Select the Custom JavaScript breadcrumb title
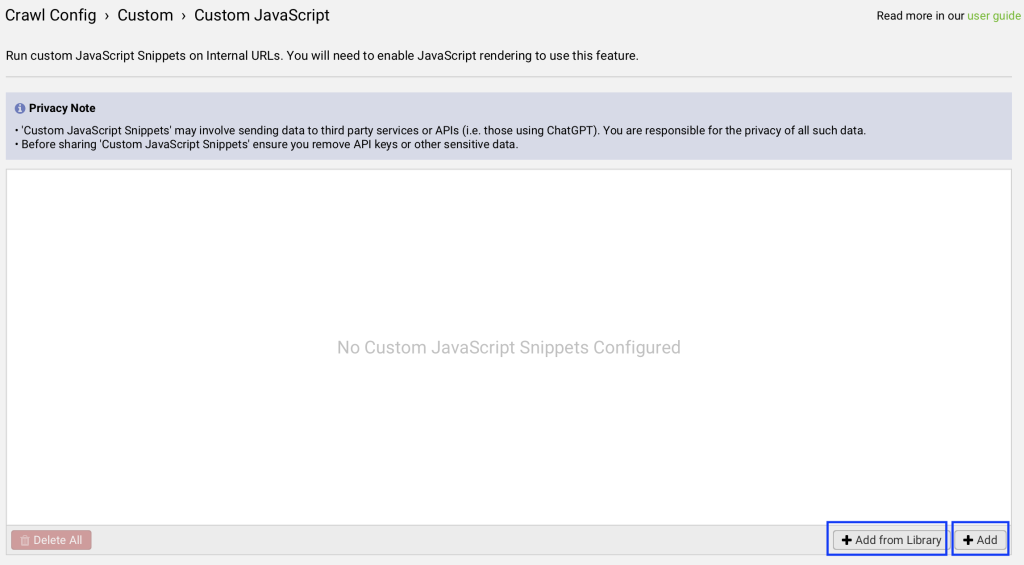This screenshot has width=1024, height=565. tap(261, 15)
